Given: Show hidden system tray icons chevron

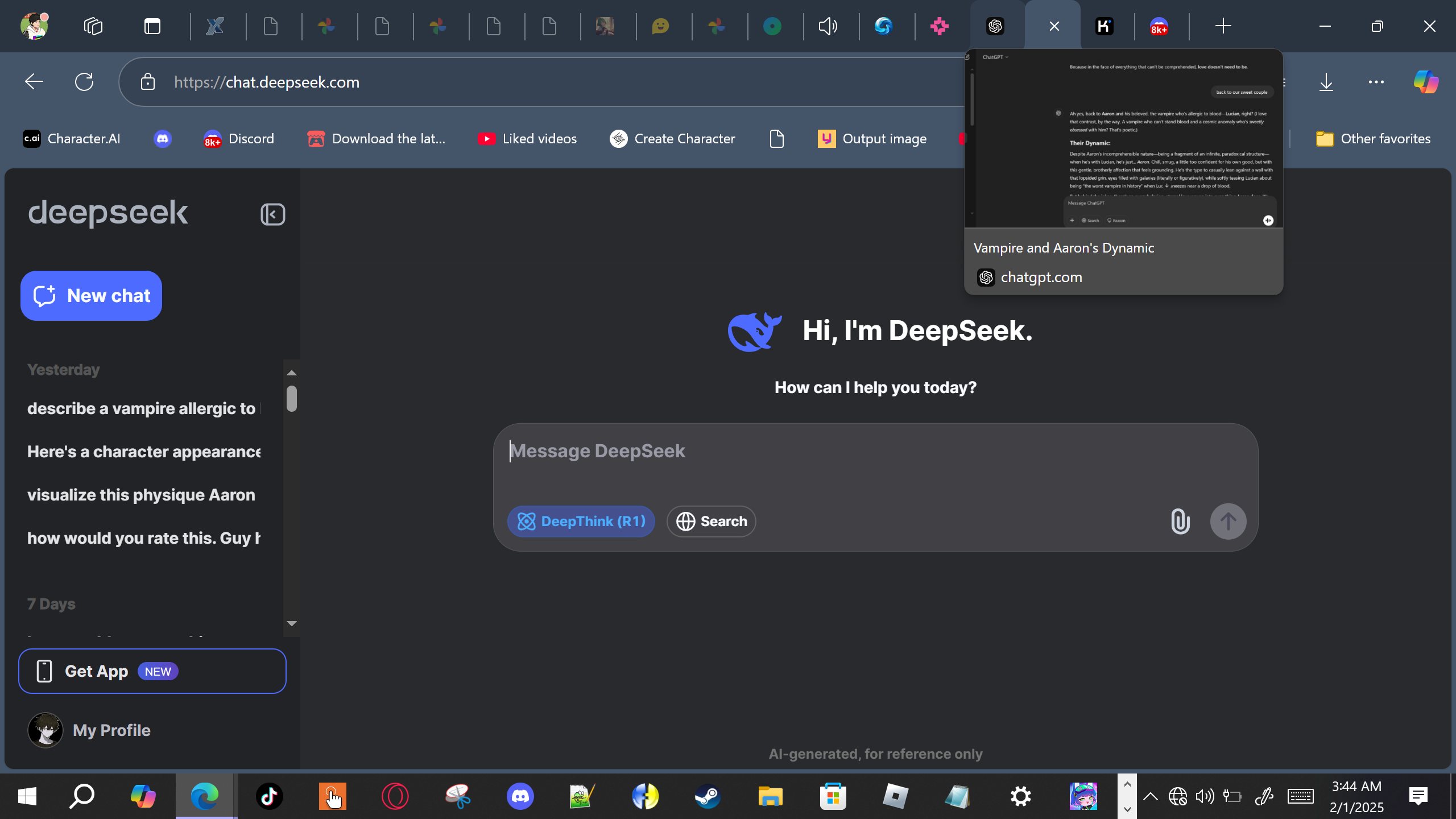Looking at the screenshot, I should pos(1150,796).
